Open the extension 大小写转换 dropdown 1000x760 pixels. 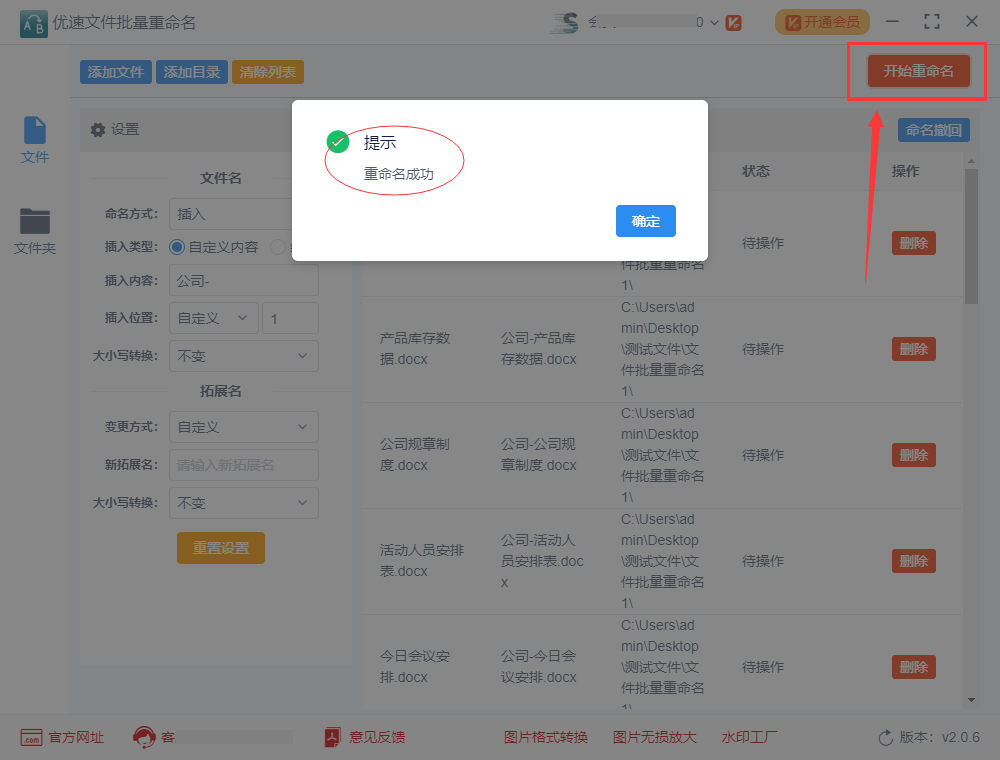click(x=244, y=503)
